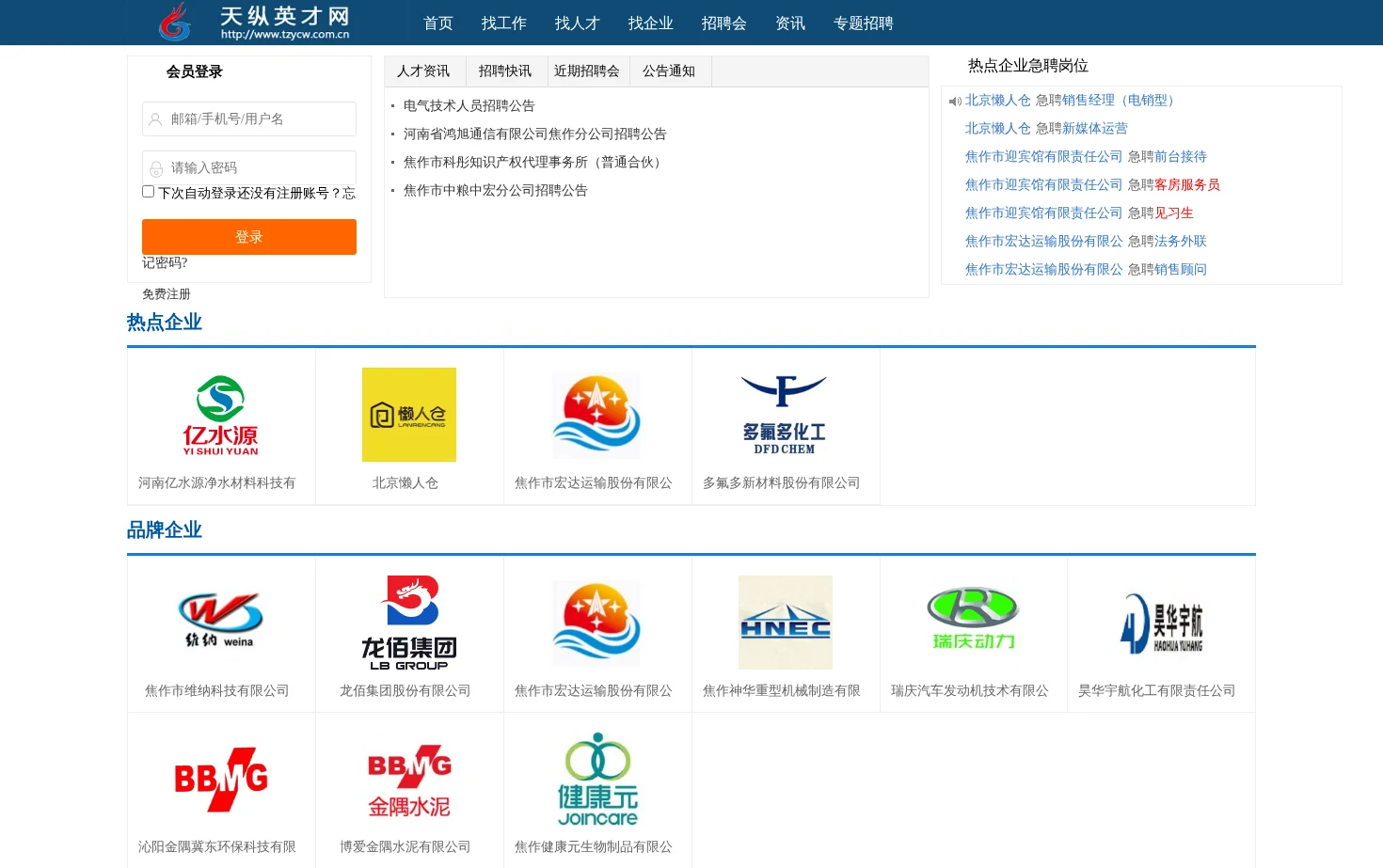Viewport: 1383px width, 868px height.
Task: Click the 沁阳金隅冀东环保科技有限 company name
Action: pos(217,847)
